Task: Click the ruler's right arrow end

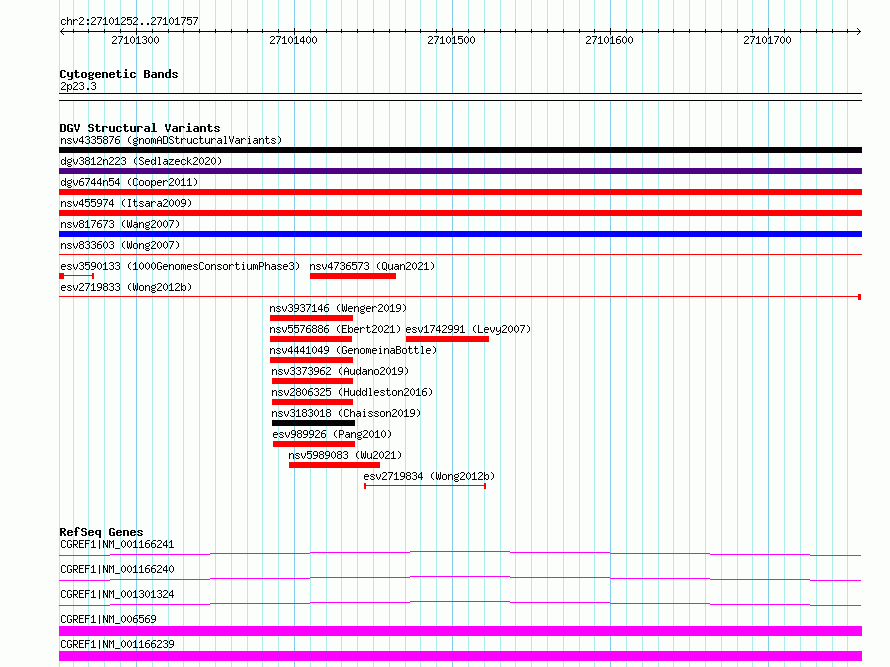Action: click(x=859, y=31)
